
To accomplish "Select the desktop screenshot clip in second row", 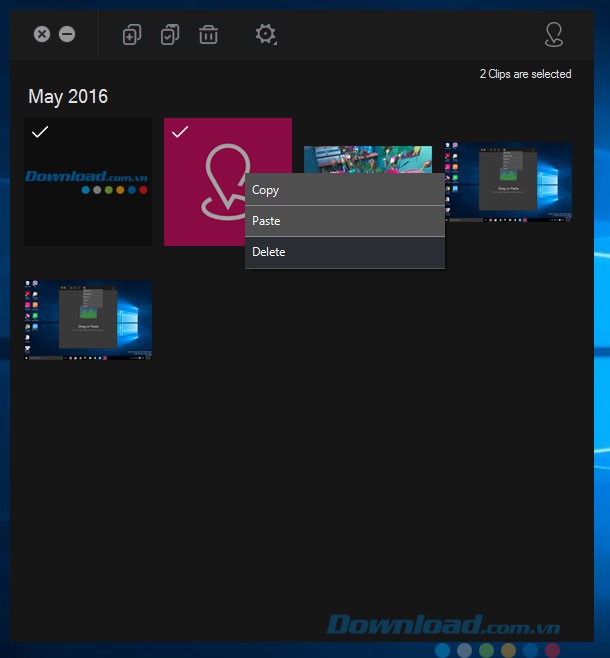I will coord(88,319).
